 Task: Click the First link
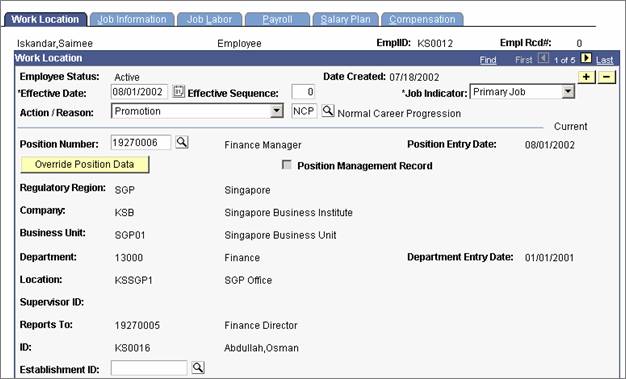click(523, 60)
